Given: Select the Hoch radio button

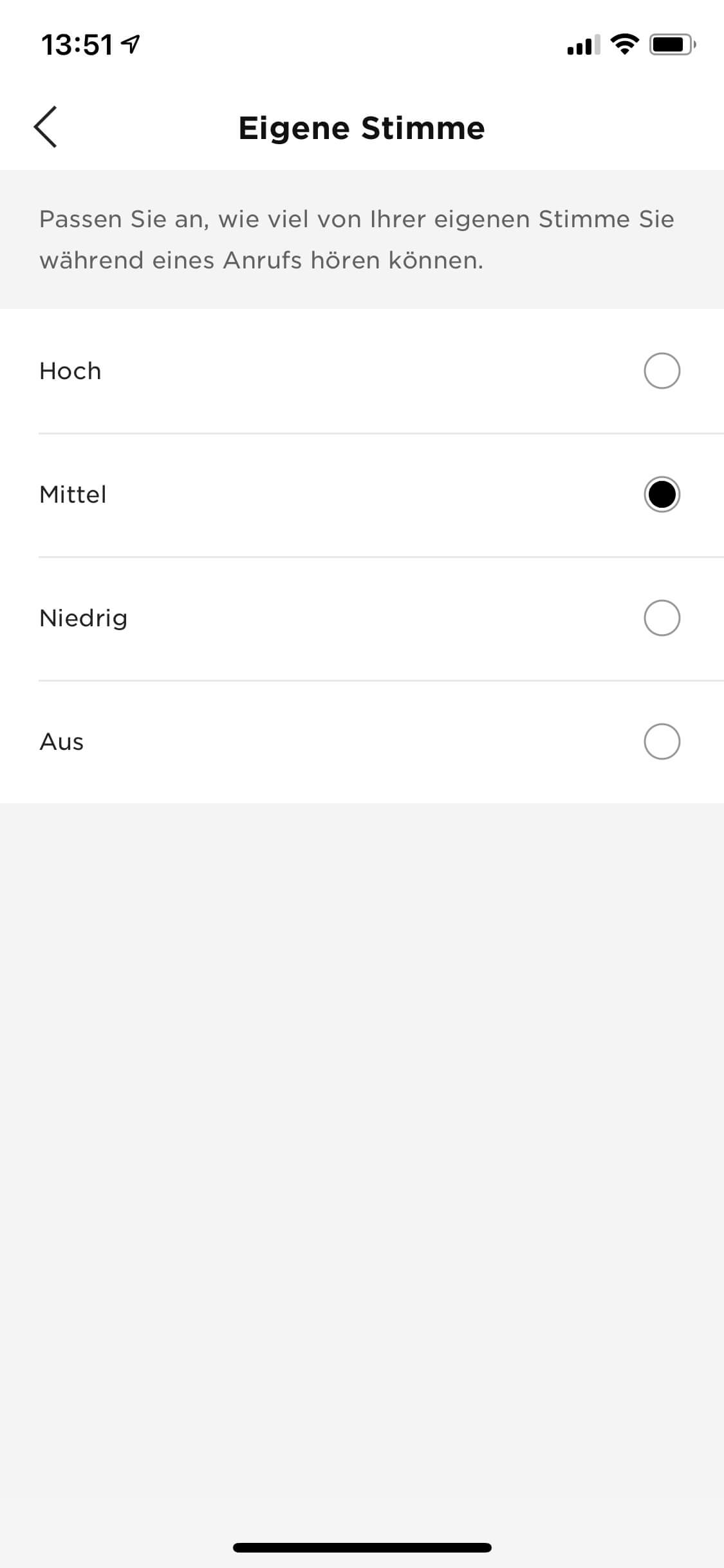Looking at the screenshot, I should pyautogui.click(x=662, y=371).
